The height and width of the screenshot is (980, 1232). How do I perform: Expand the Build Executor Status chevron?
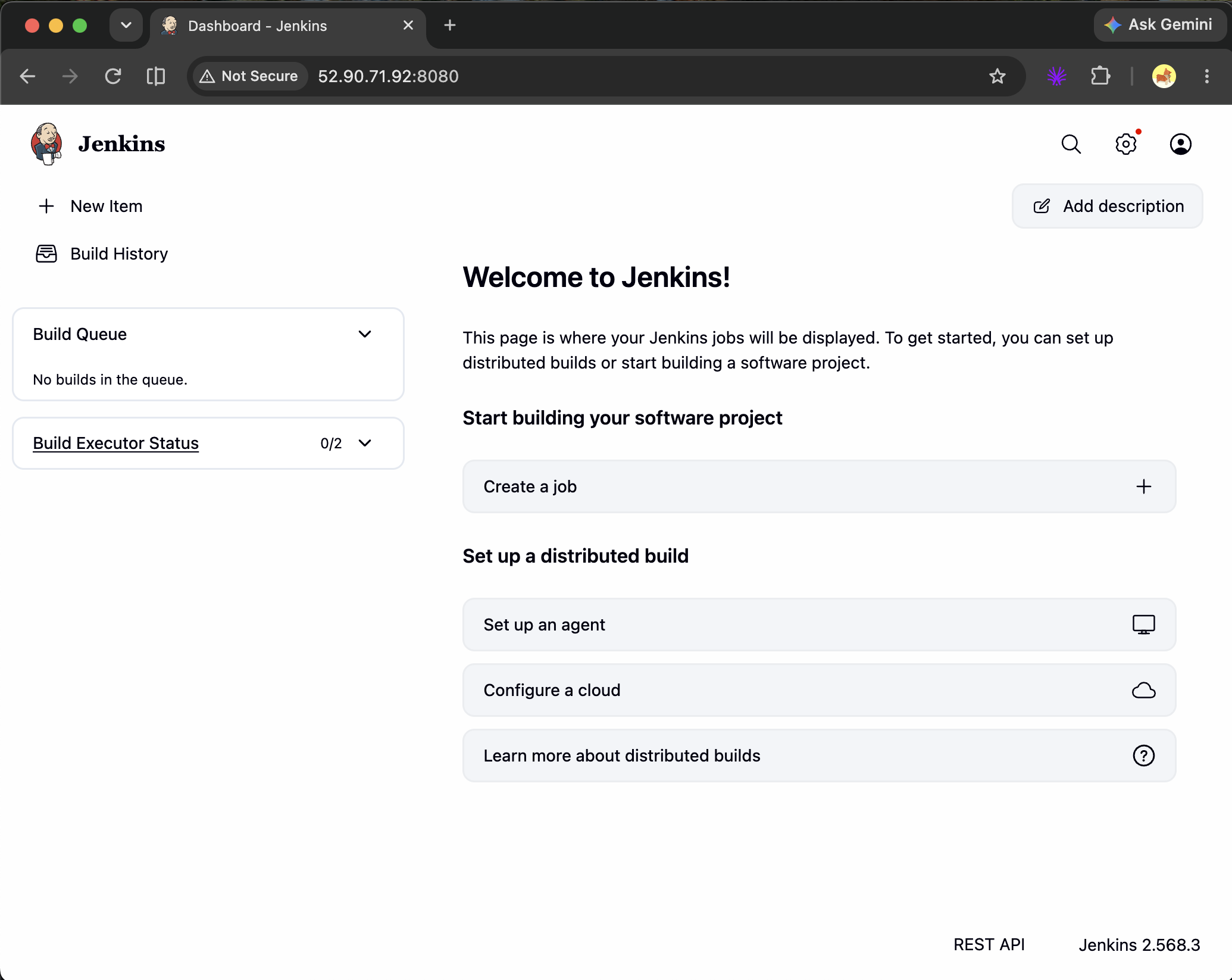(365, 443)
